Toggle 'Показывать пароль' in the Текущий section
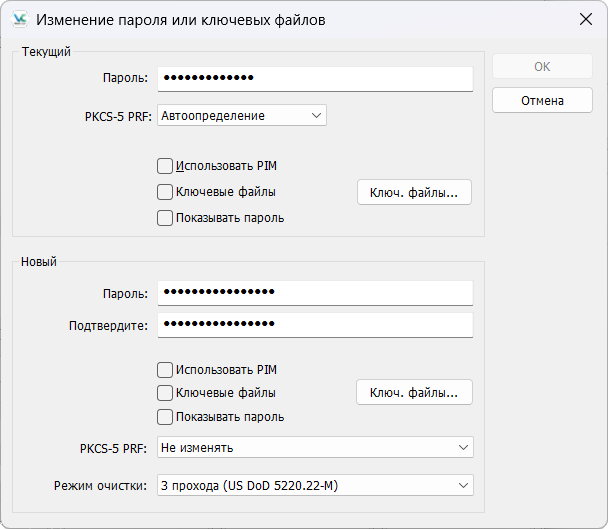This screenshot has width=608, height=529. click(x=165, y=218)
